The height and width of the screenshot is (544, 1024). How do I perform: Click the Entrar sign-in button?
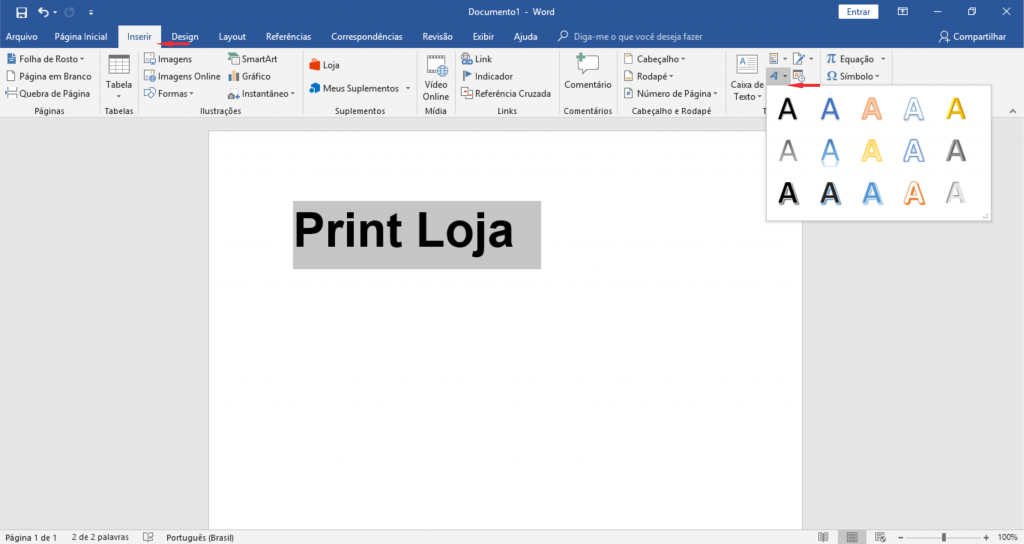(x=857, y=12)
